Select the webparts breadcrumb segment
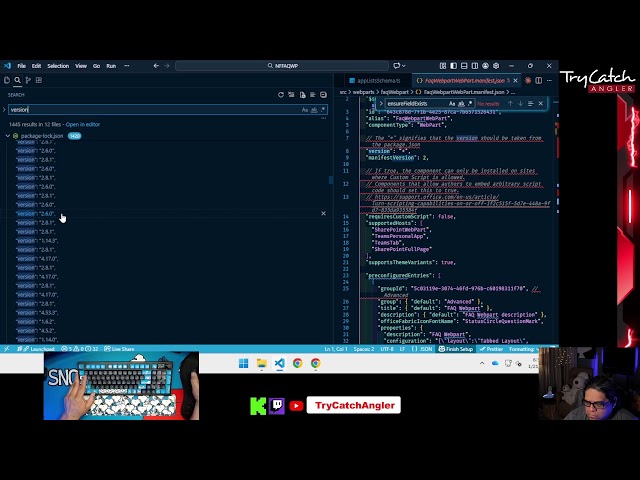 [364, 92]
